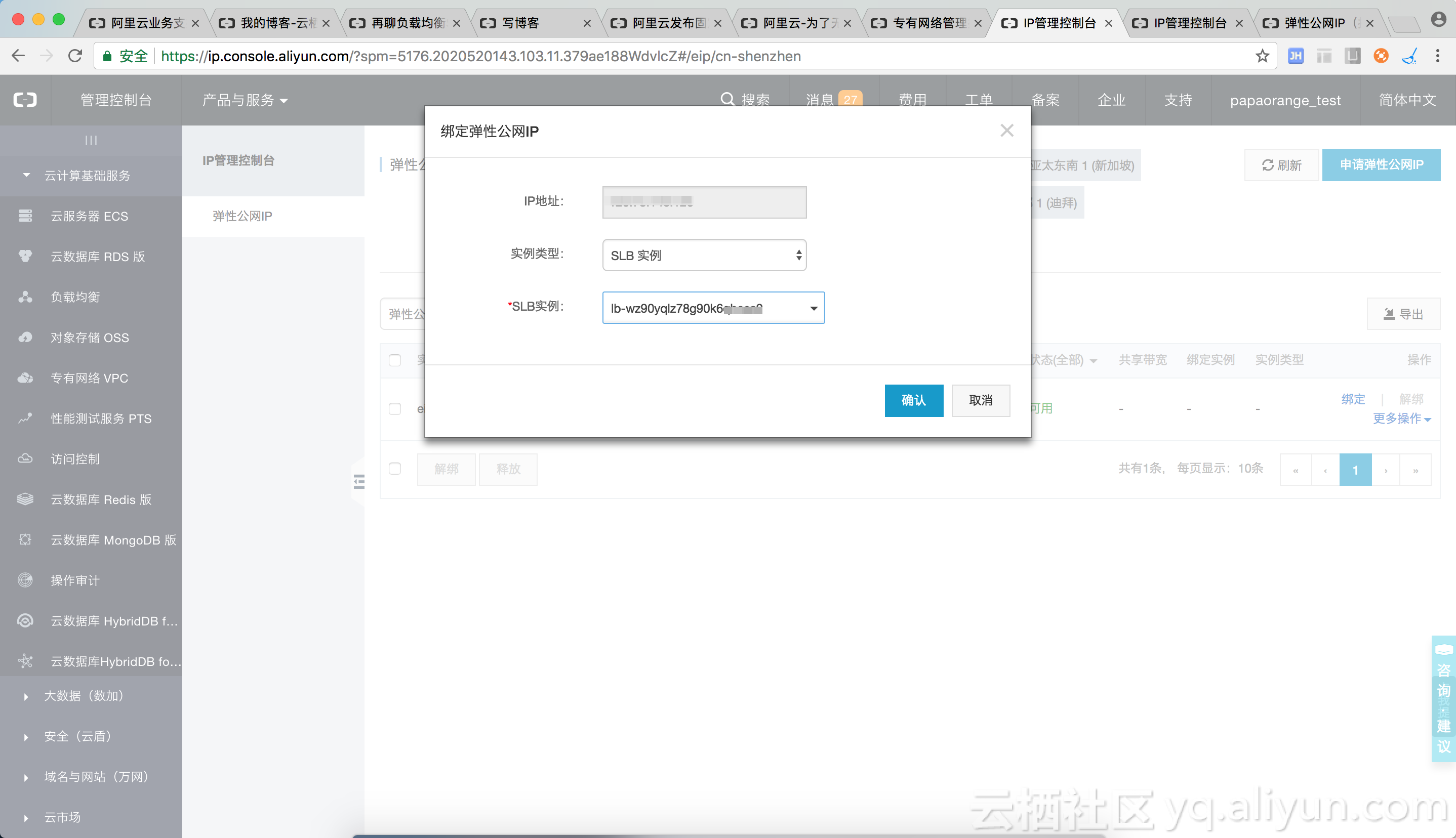Open the 状态(全部) filter dropdown

point(1064,360)
